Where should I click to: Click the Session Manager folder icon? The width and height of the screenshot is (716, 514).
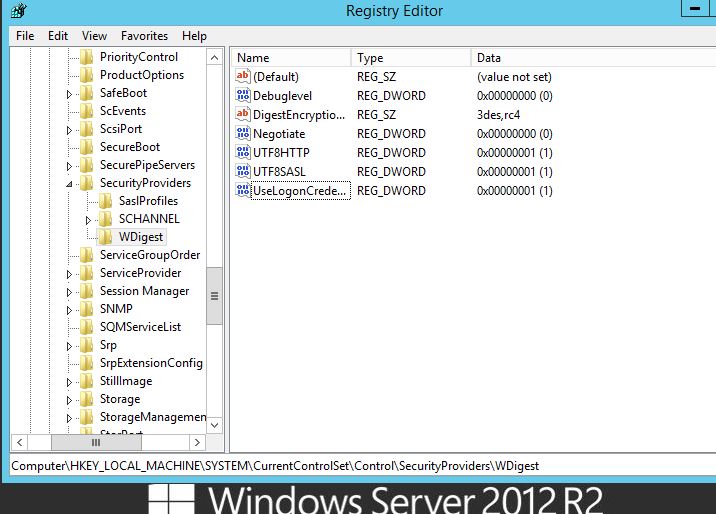click(x=86, y=291)
